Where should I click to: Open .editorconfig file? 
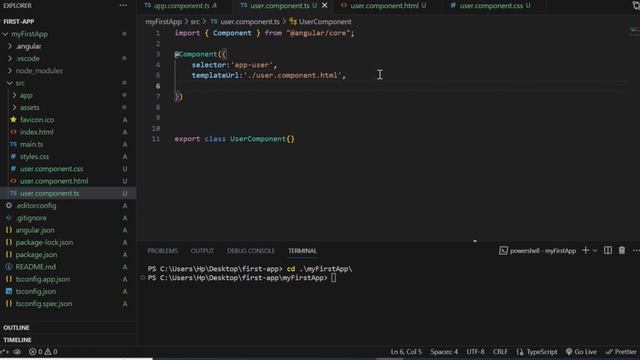36,205
